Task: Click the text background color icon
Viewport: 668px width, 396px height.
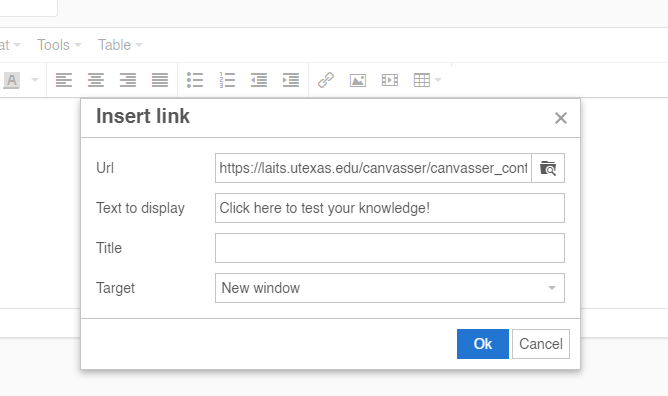Action: (12, 80)
